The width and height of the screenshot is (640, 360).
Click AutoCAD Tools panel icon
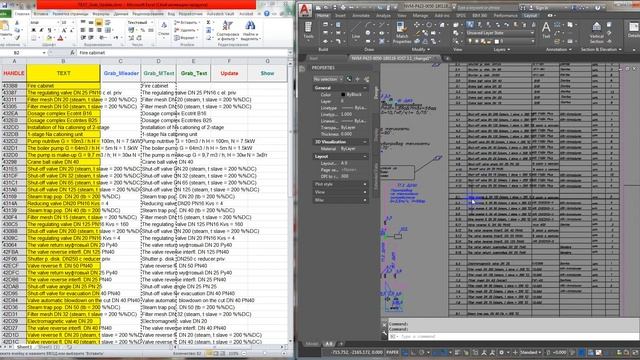pos(308,30)
